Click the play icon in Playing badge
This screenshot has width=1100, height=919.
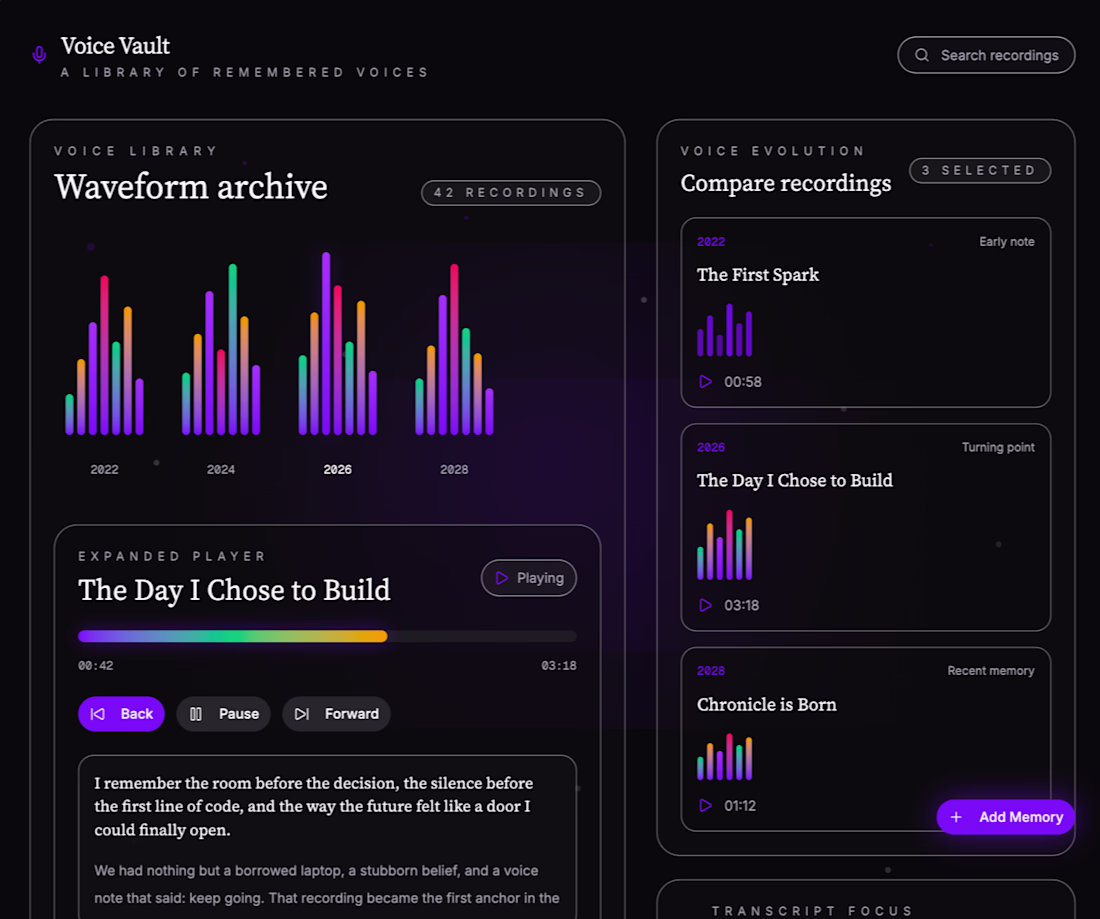click(502, 578)
